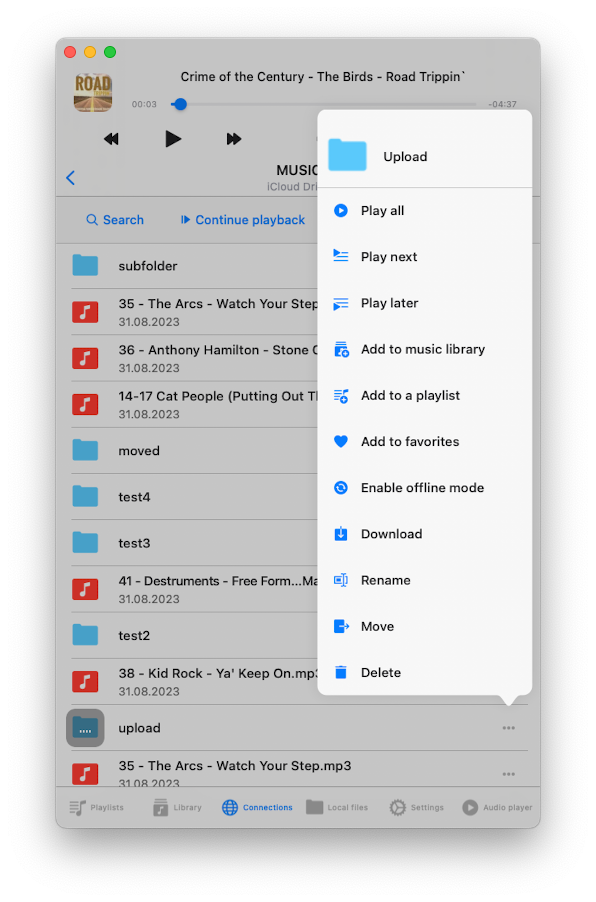Click the playback progress slider knob
This screenshot has width=596, height=902.
point(180,104)
